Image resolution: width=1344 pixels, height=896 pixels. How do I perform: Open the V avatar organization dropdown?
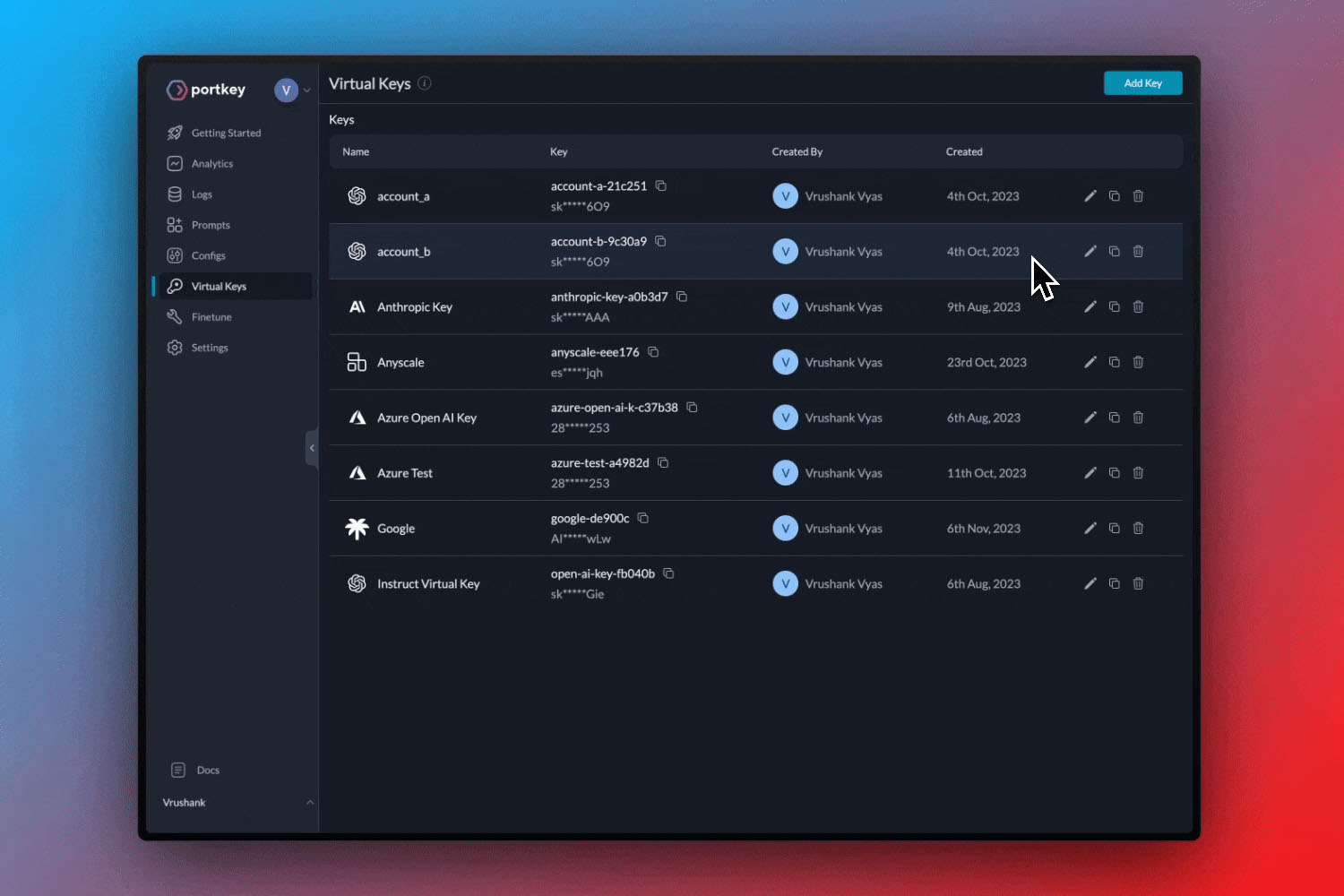[x=293, y=90]
